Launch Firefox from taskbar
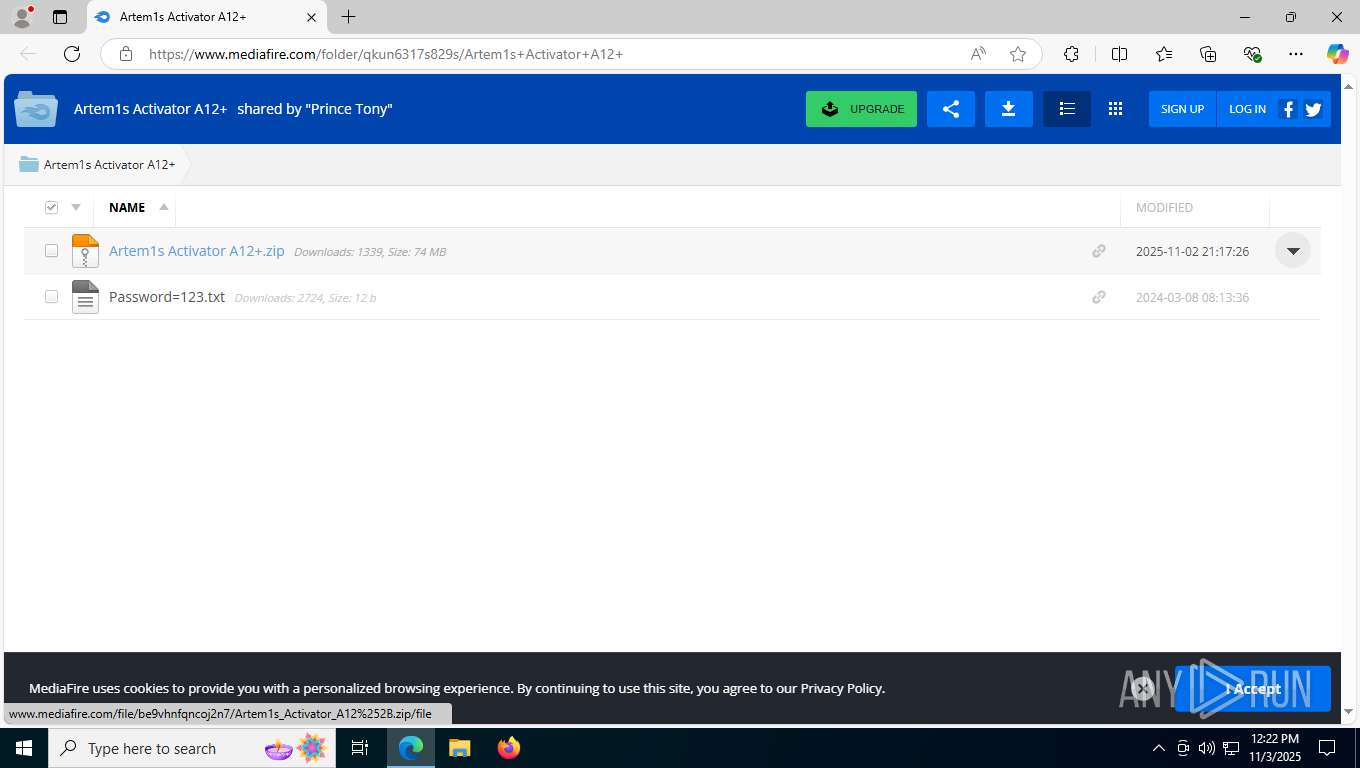The width and height of the screenshot is (1360, 768). click(508, 748)
